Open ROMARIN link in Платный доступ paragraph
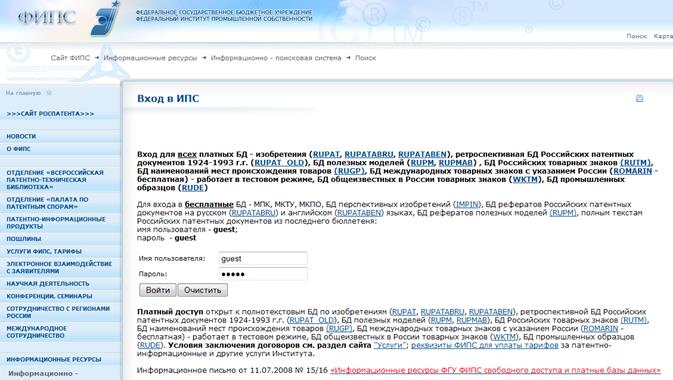The image size is (673, 380). (x=600, y=328)
